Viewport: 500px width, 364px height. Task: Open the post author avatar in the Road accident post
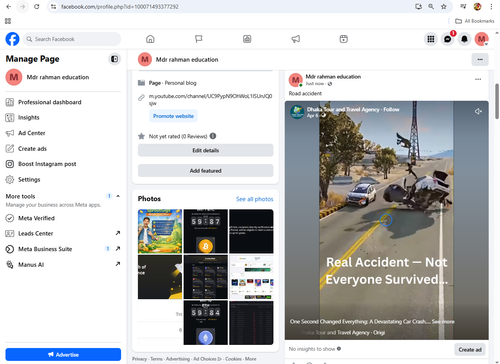coord(295,80)
